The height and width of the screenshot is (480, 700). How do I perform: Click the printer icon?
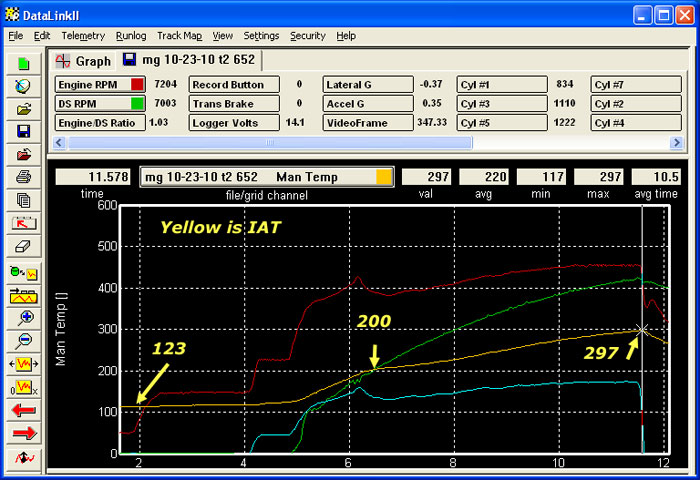tap(24, 177)
